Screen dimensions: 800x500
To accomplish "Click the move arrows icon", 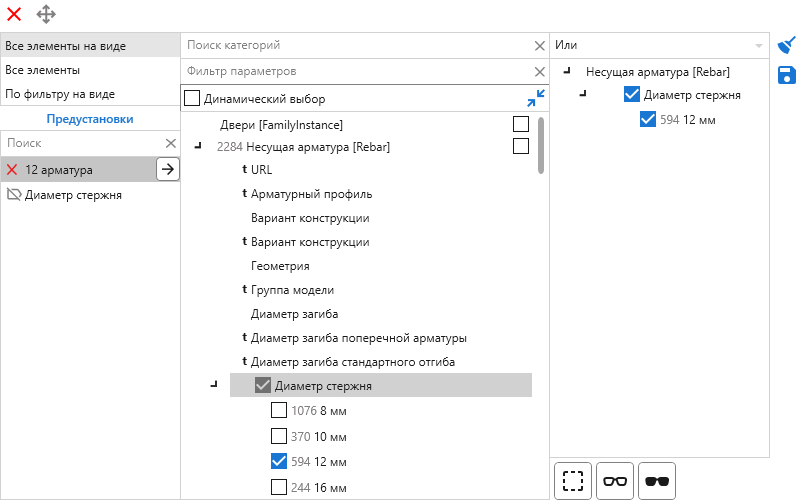I will 46,14.
